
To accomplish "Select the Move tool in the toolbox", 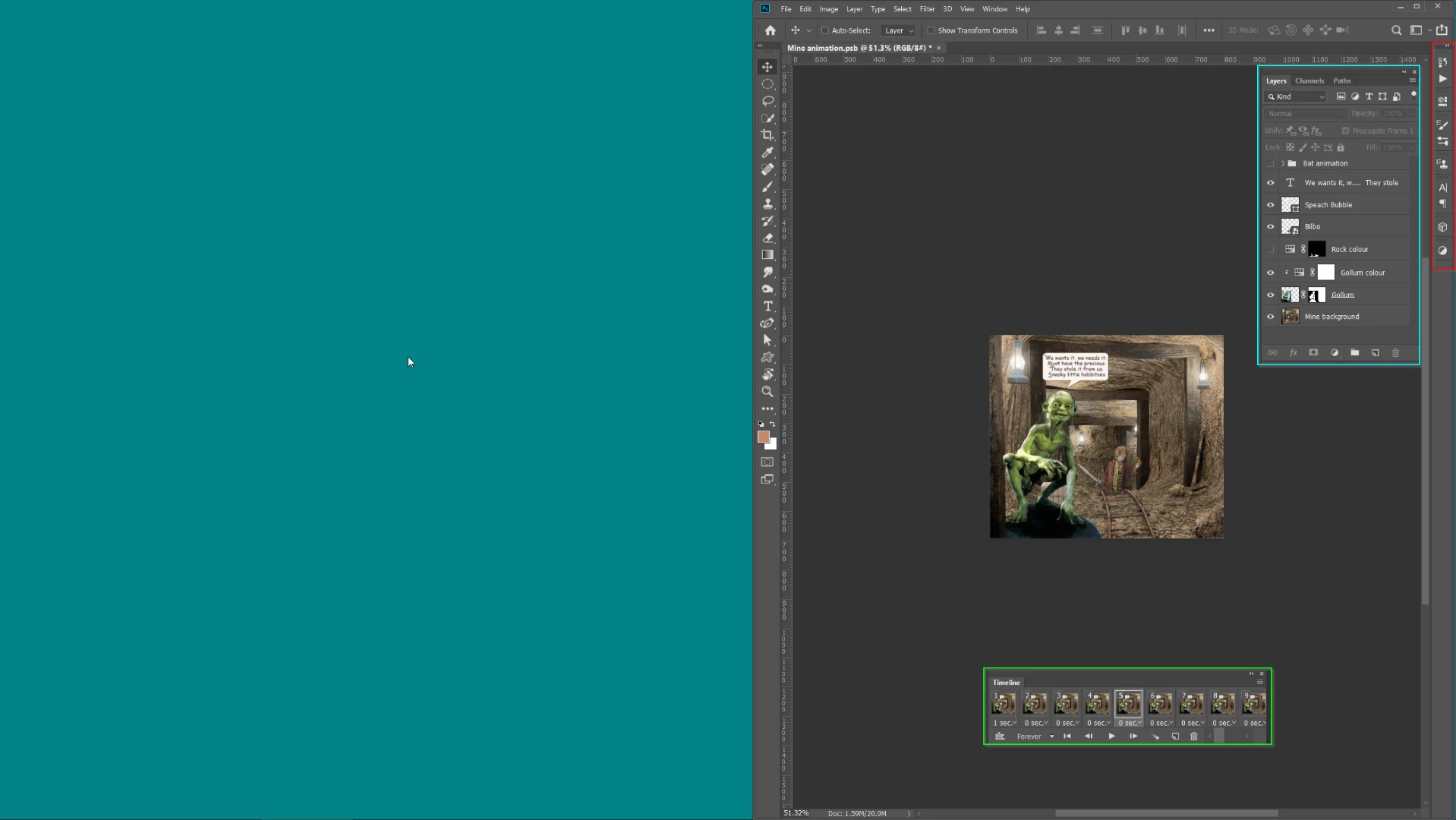I will pos(767,67).
